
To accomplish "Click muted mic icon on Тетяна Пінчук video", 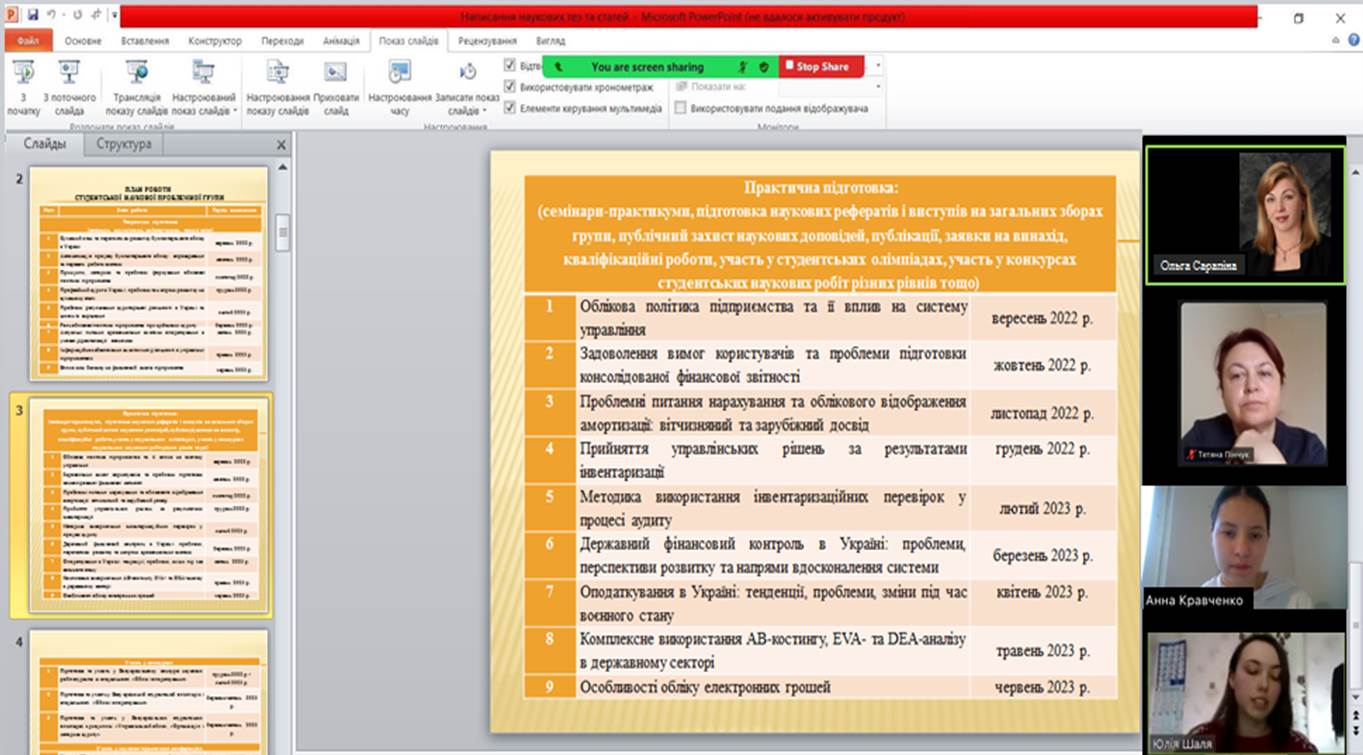I will coord(1190,454).
